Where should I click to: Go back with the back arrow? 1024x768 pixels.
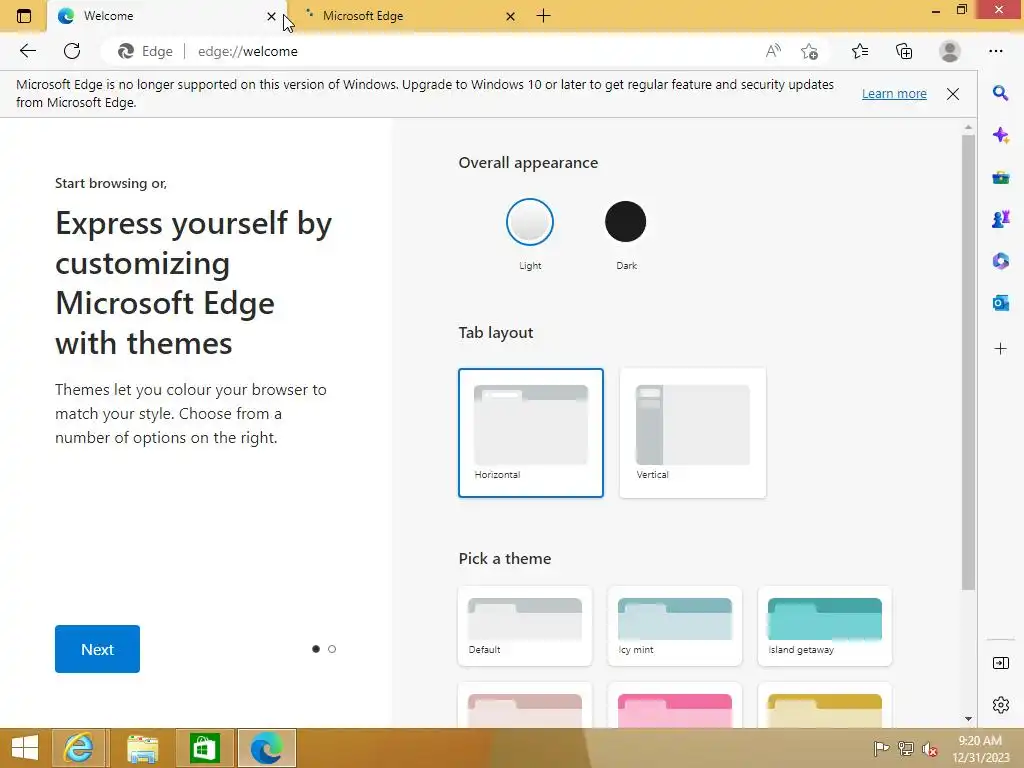27,51
